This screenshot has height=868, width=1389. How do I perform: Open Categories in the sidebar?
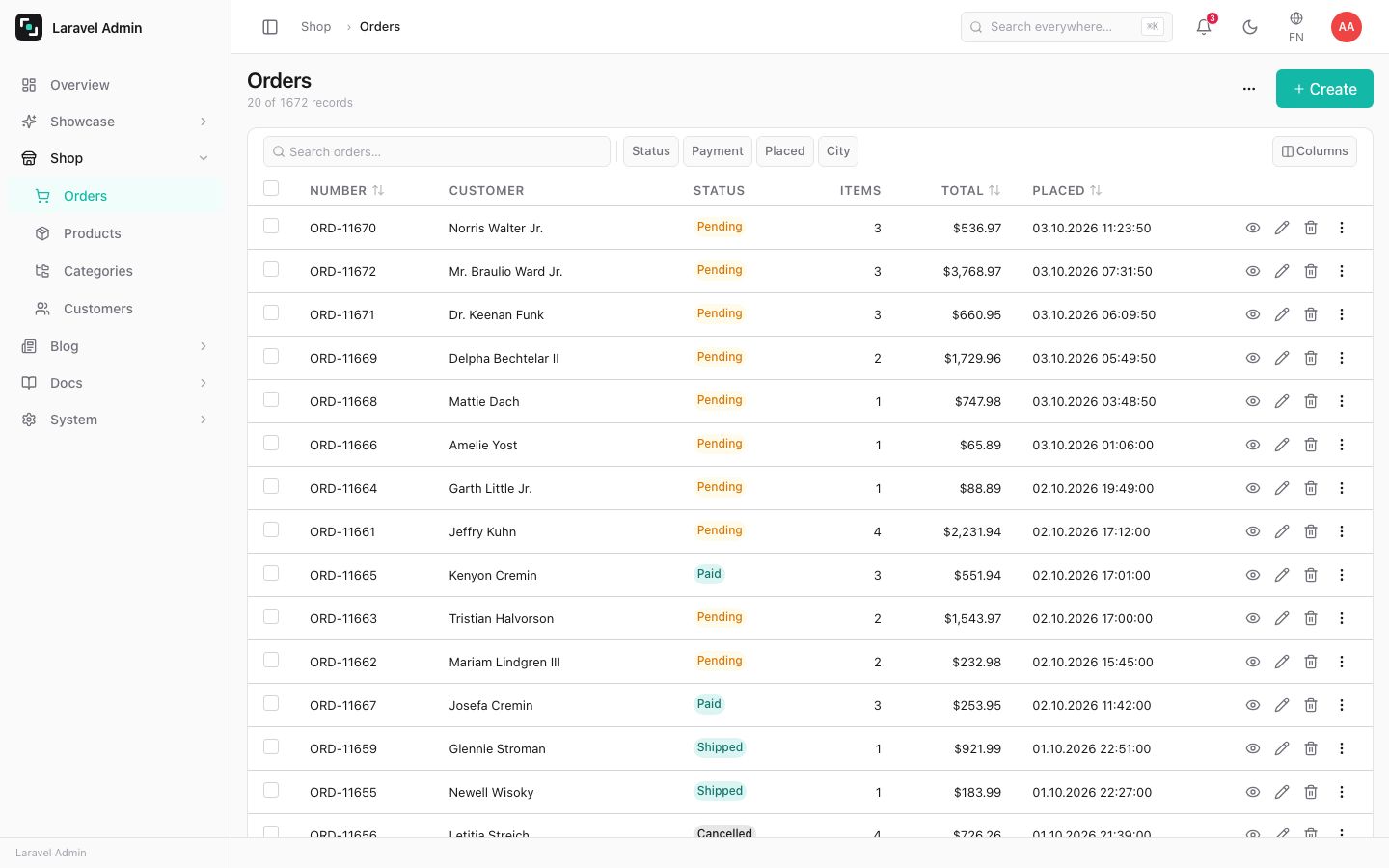[x=115, y=271]
